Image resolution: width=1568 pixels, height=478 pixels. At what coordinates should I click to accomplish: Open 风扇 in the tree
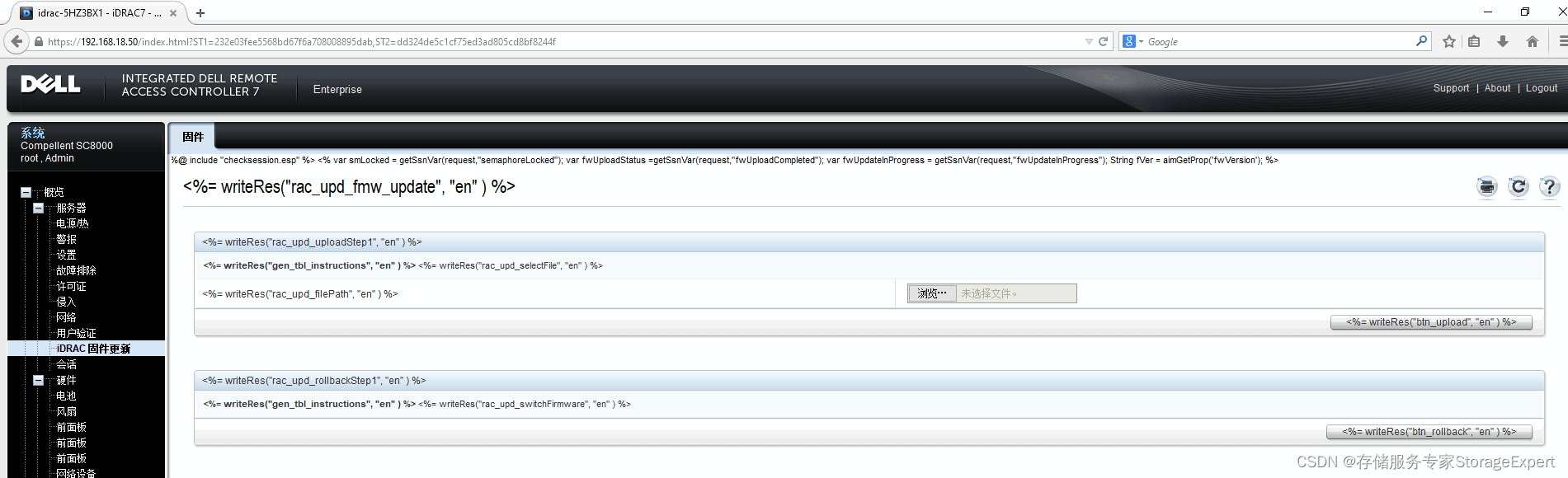(x=66, y=411)
